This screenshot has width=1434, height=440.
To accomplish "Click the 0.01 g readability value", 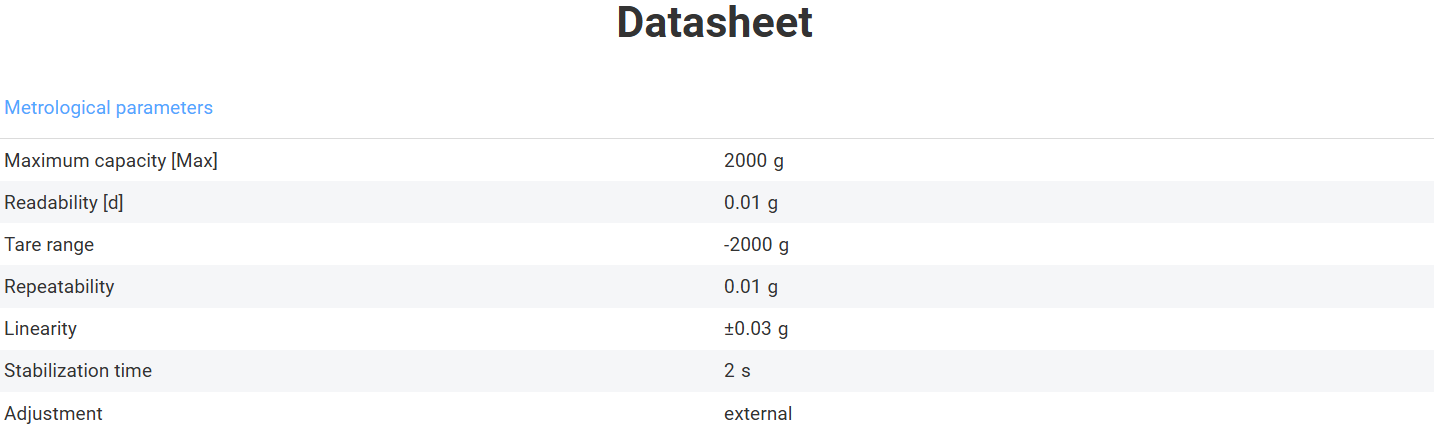I will pyautogui.click(x=750, y=203).
